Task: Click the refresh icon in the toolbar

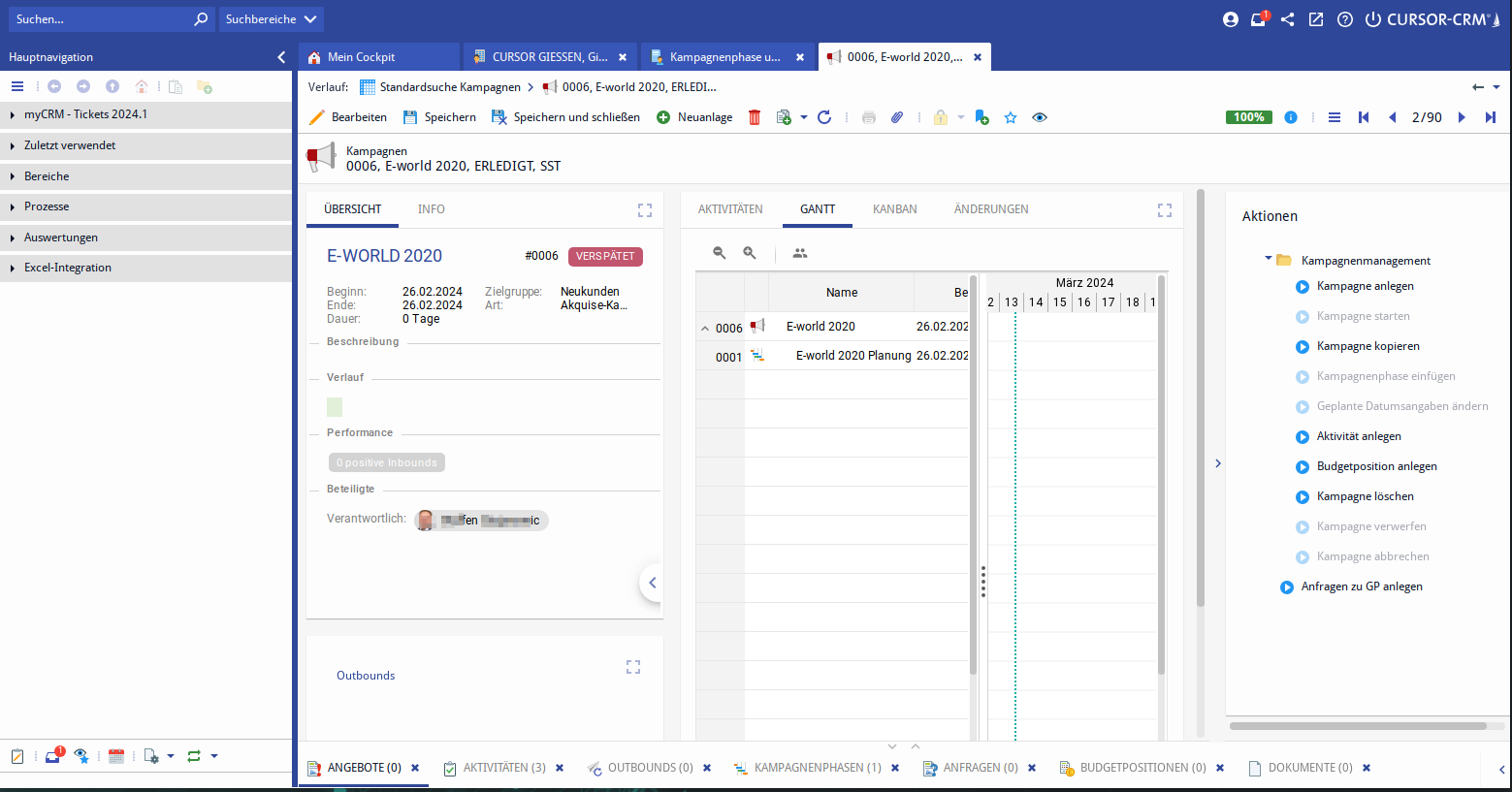Action: click(x=824, y=117)
